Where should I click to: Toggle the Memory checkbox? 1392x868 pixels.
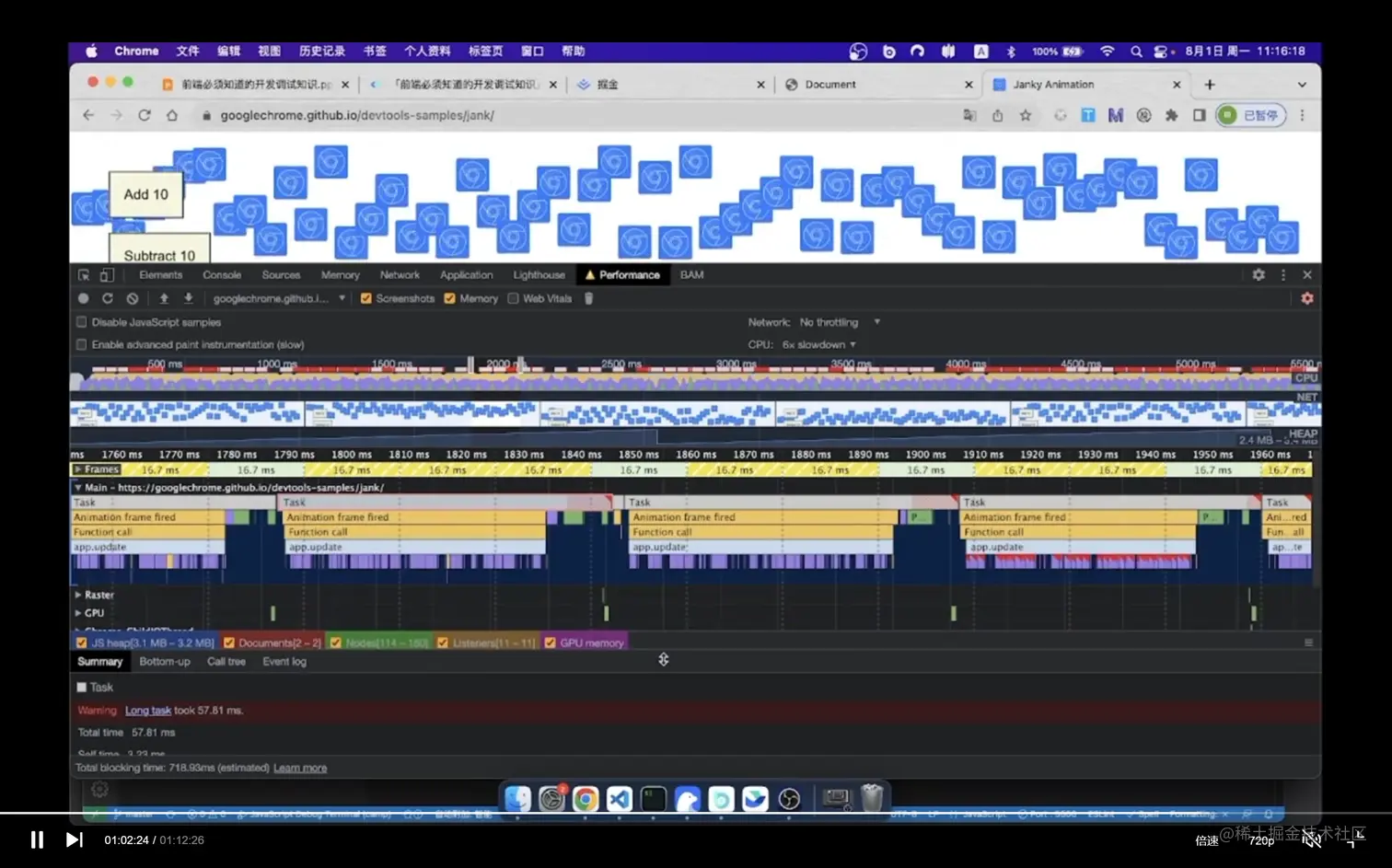[x=449, y=298]
